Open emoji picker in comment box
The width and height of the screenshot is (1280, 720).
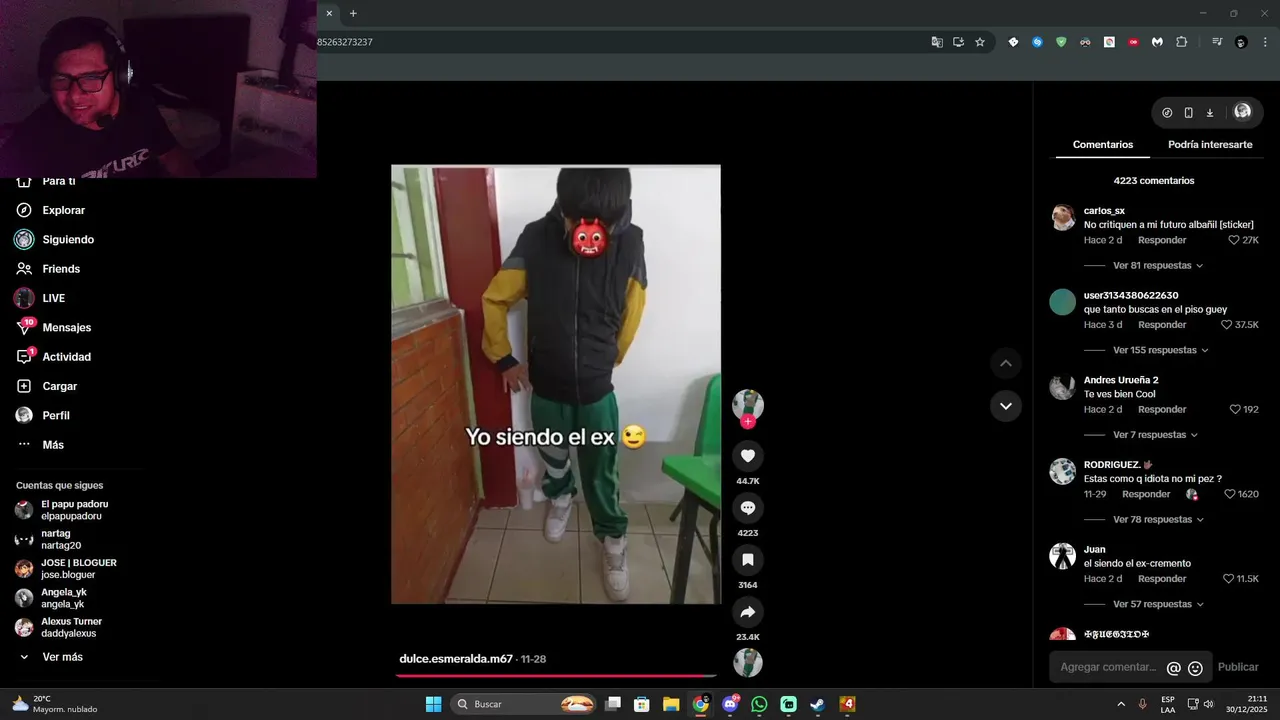1195,668
